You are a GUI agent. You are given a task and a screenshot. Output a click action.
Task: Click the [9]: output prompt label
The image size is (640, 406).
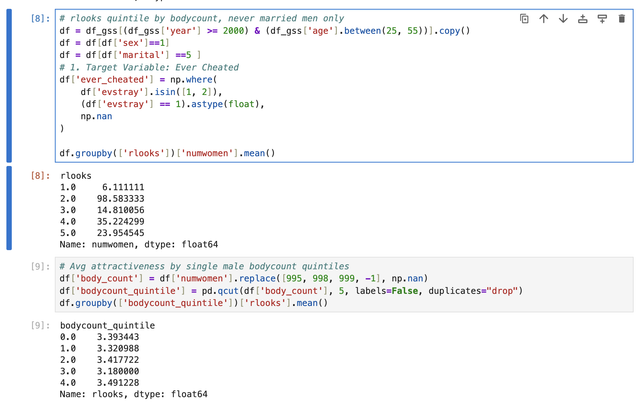tap(40, 326)
